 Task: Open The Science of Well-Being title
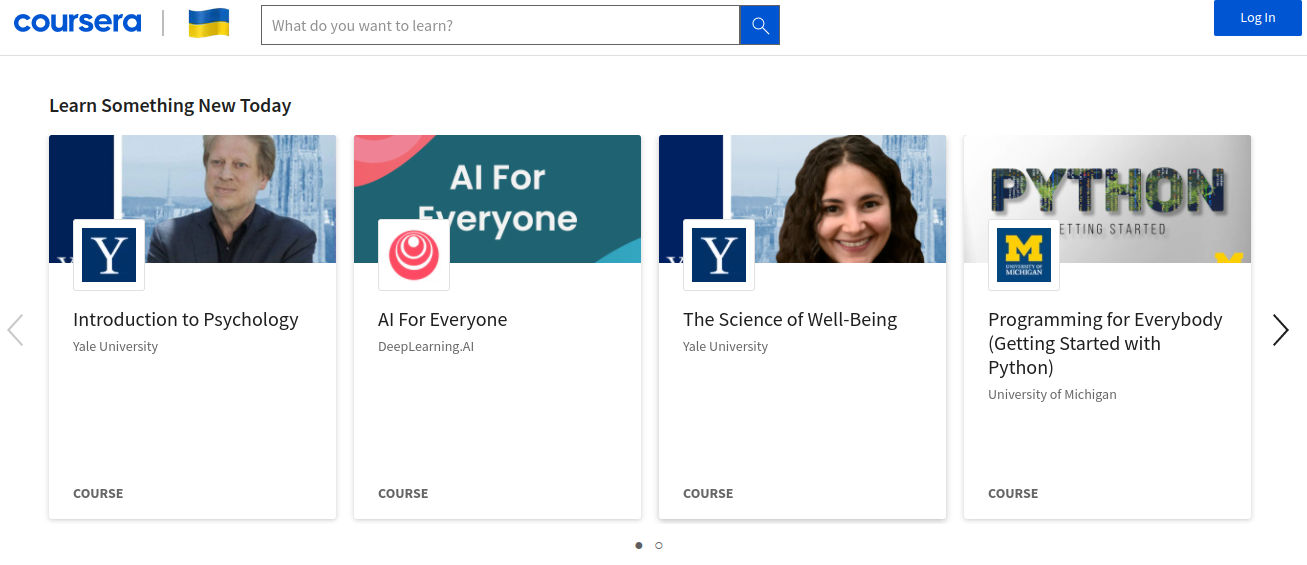(x=790, y=320)
